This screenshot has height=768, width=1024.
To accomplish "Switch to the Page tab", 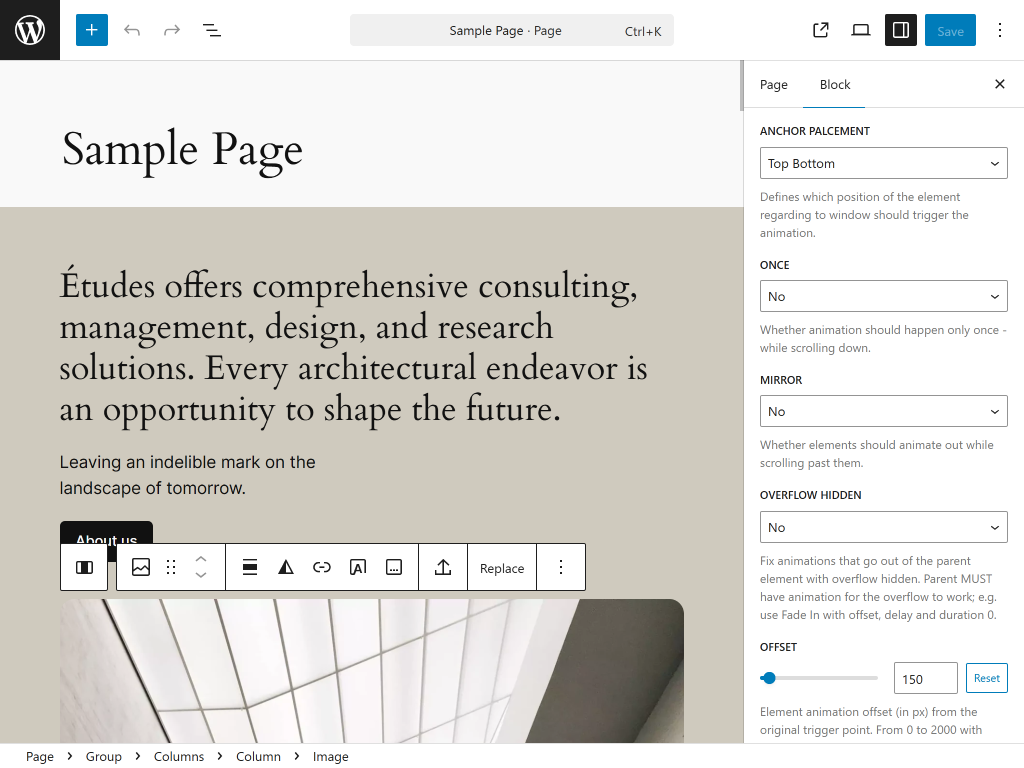I will point(773,85).
